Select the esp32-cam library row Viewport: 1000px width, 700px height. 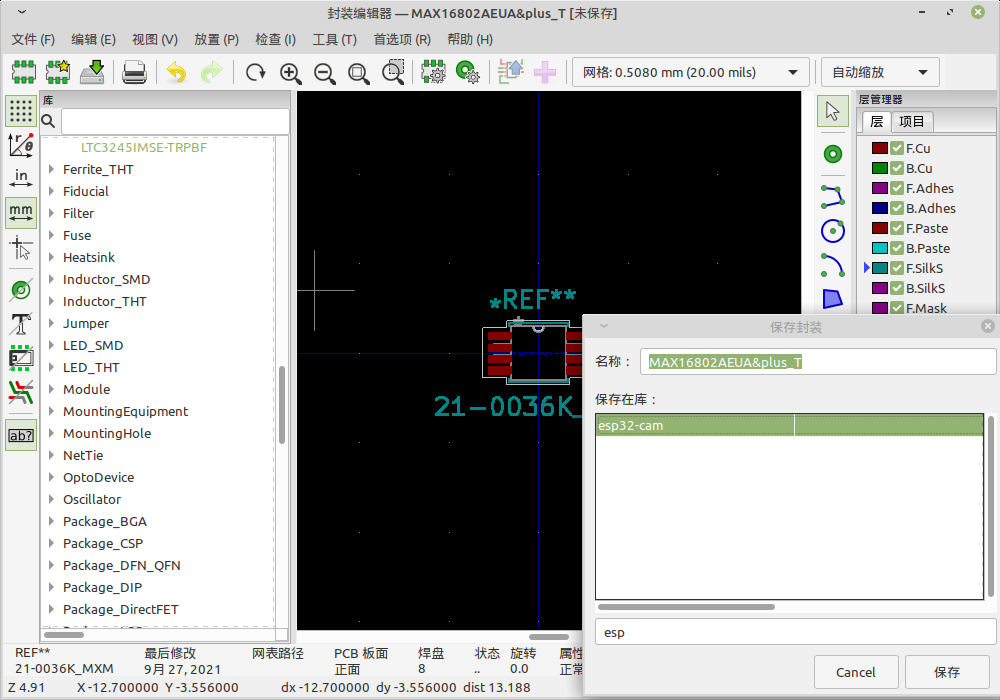pos(790,425)
